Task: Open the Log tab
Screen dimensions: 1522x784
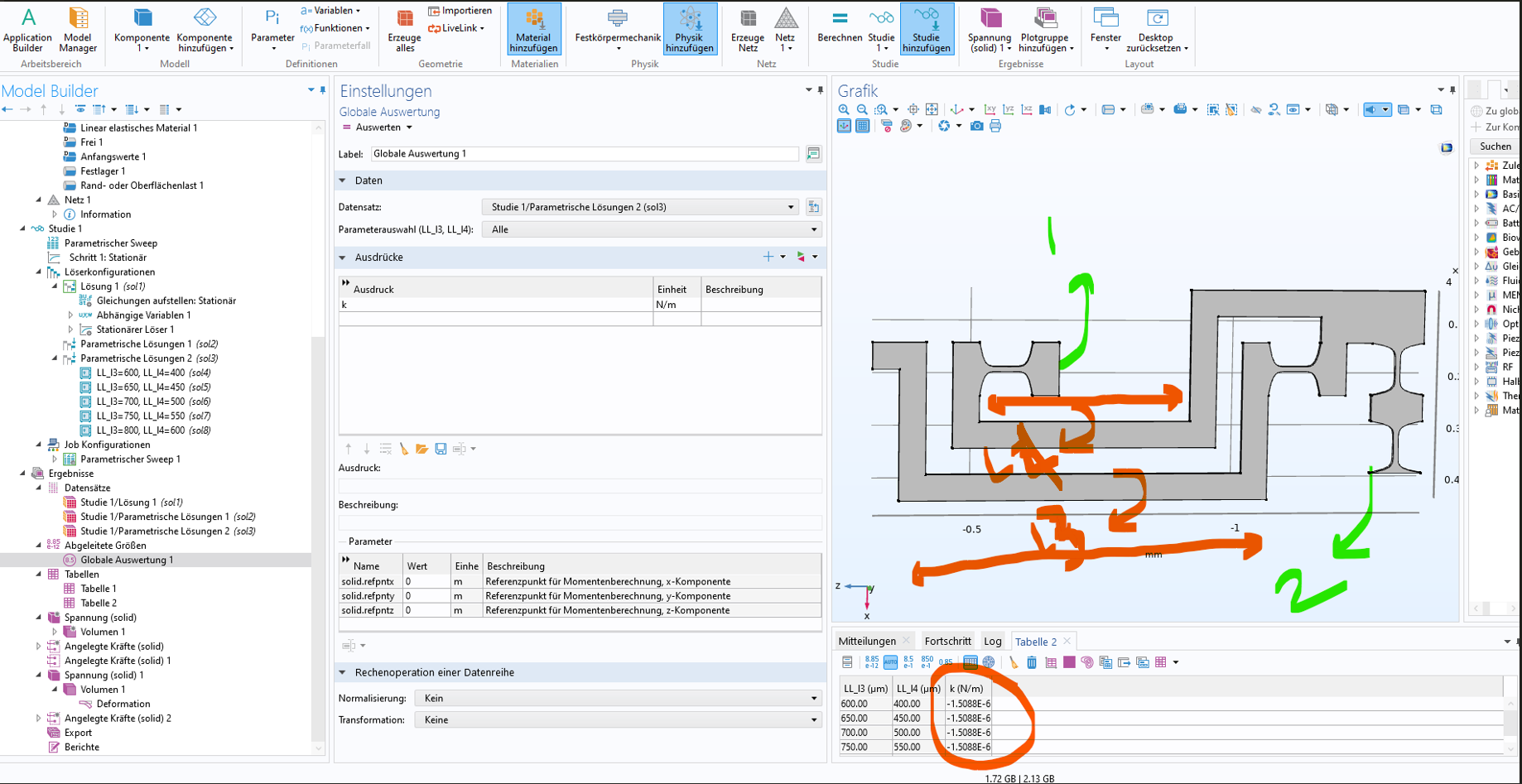Action: 992,642
